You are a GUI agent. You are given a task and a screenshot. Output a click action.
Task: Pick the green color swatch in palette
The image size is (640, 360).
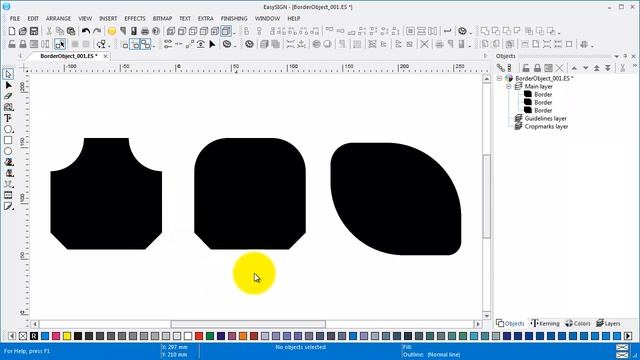(x=210, y=336)
